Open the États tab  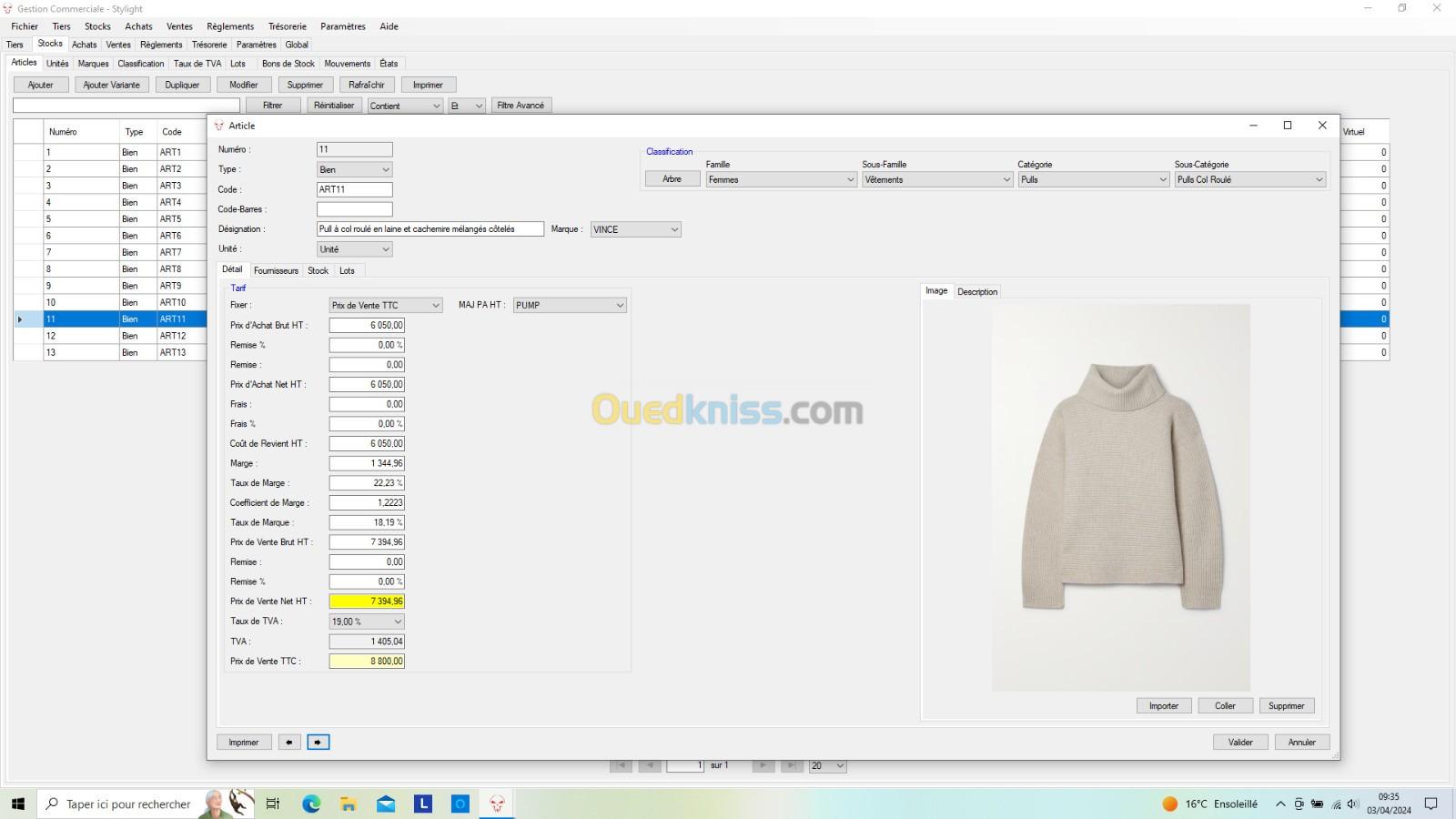[x=389, y=64]
